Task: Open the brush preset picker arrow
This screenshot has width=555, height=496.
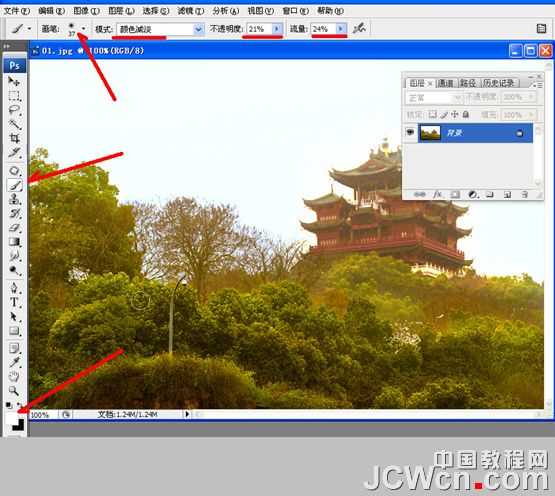Action: pyautogui.click(x=84, y=28)
